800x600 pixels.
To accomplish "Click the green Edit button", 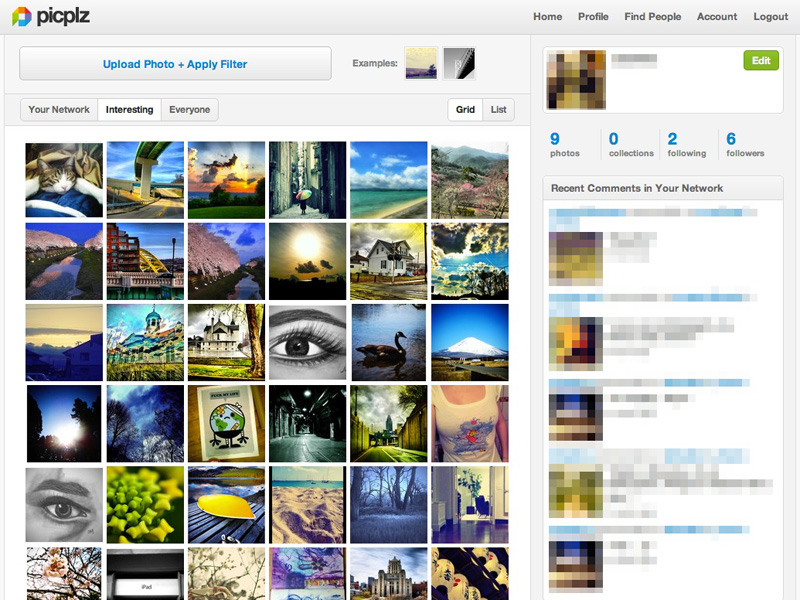I will click(761, 60).
